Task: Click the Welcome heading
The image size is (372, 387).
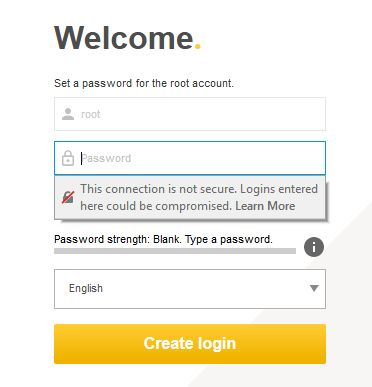Action: 124,38
